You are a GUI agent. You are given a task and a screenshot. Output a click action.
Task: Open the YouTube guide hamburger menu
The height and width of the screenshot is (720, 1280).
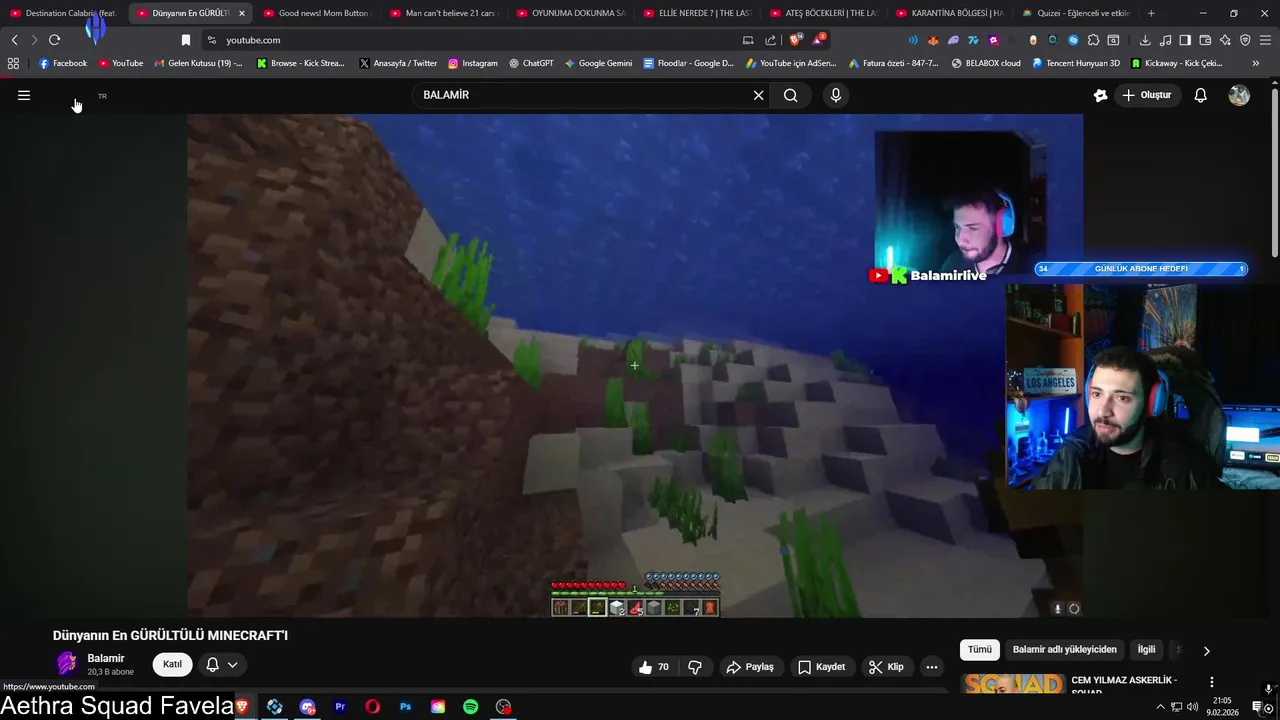click(x=24, y=95)
